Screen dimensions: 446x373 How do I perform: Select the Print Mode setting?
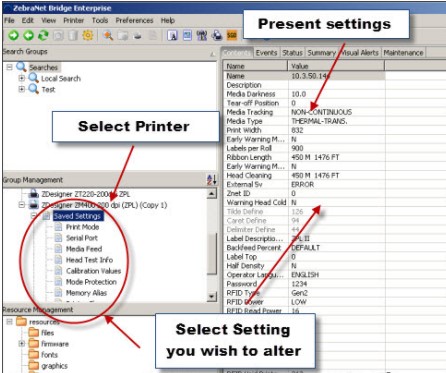point(82,227)
